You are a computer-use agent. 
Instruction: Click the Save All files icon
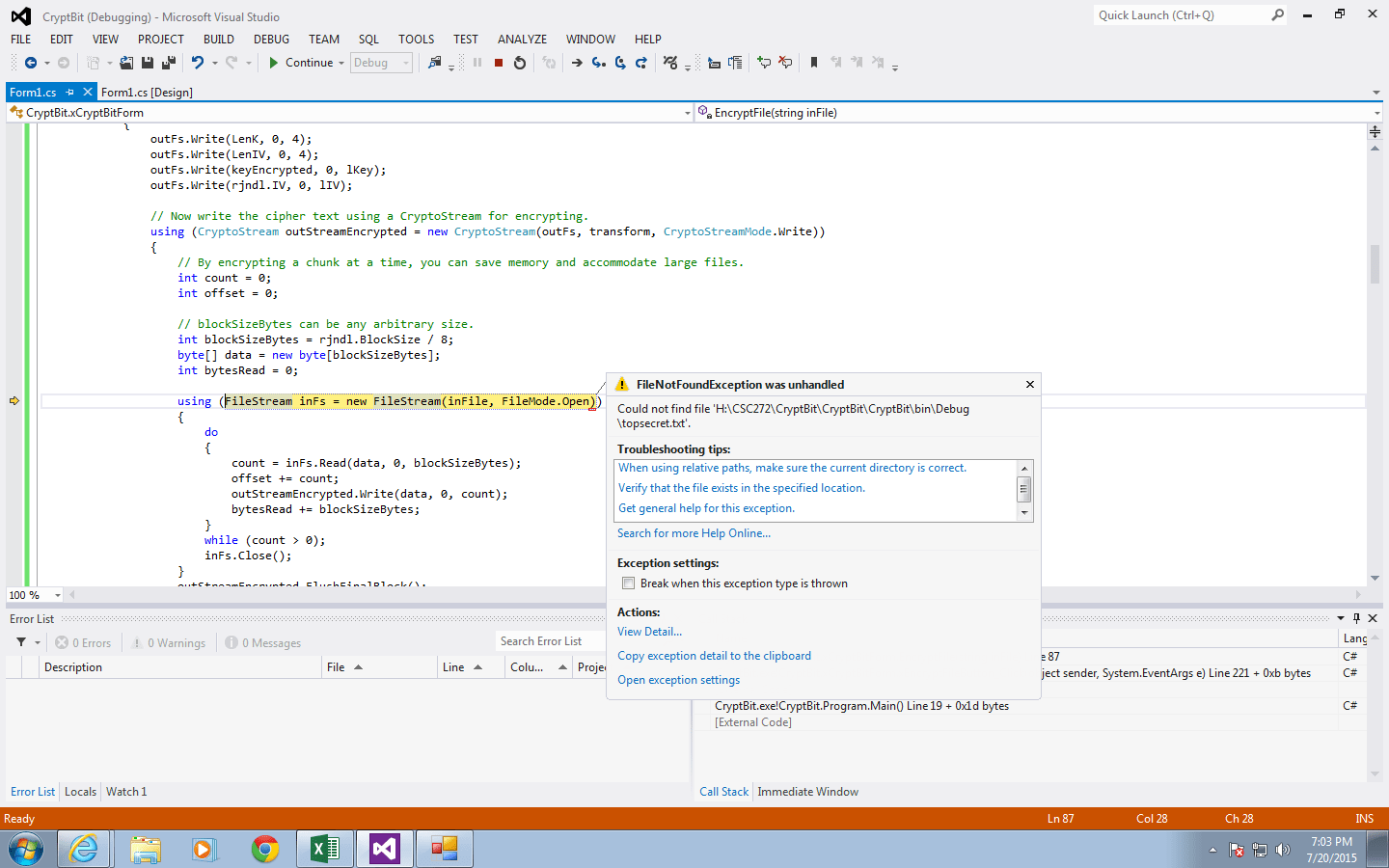(171, 63)
